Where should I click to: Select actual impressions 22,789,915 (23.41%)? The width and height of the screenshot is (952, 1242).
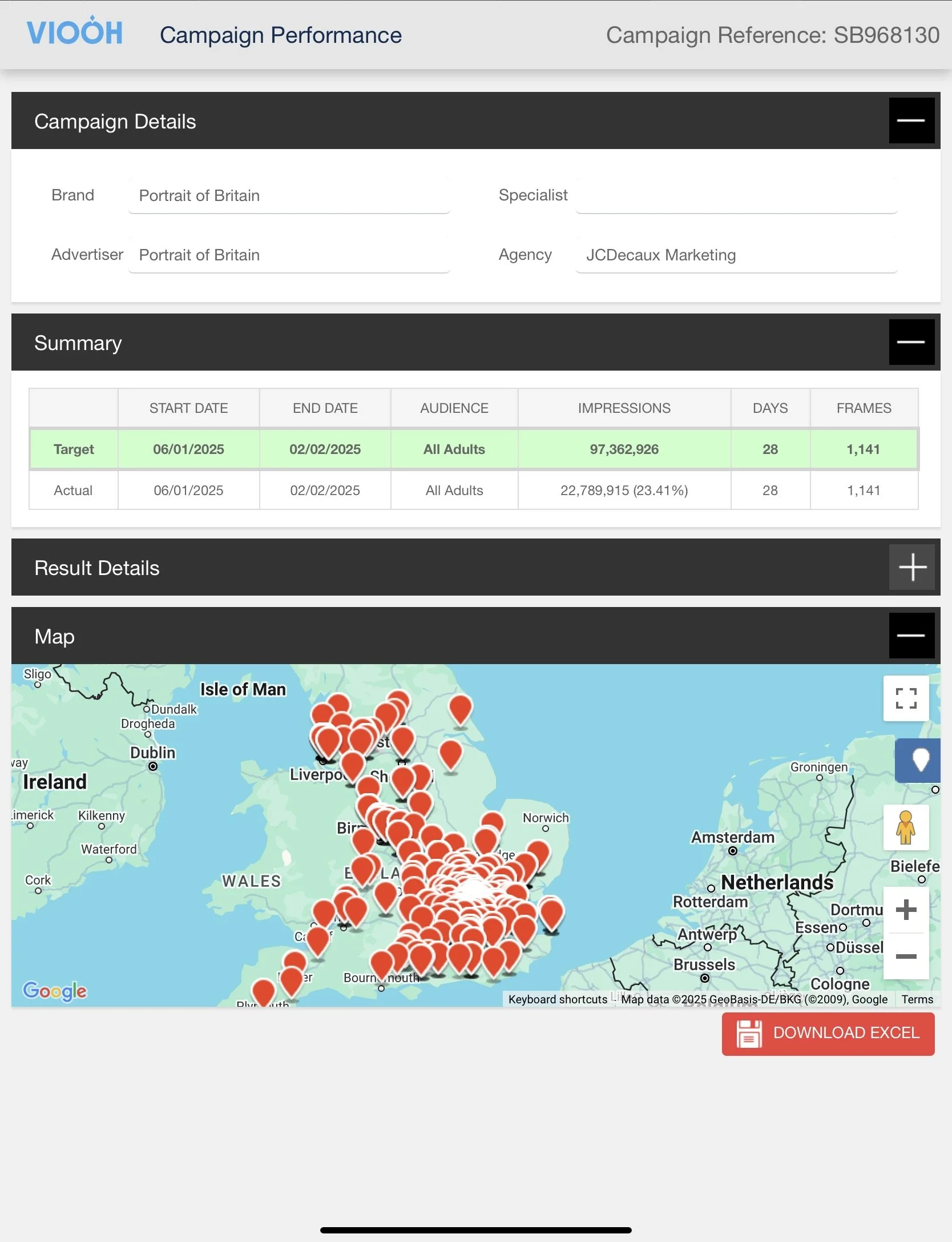pos(624,491)
